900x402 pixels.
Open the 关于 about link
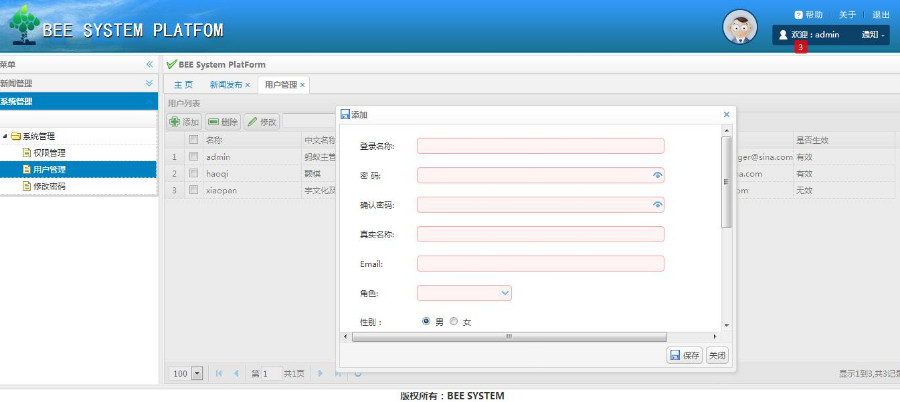(847, 15)
